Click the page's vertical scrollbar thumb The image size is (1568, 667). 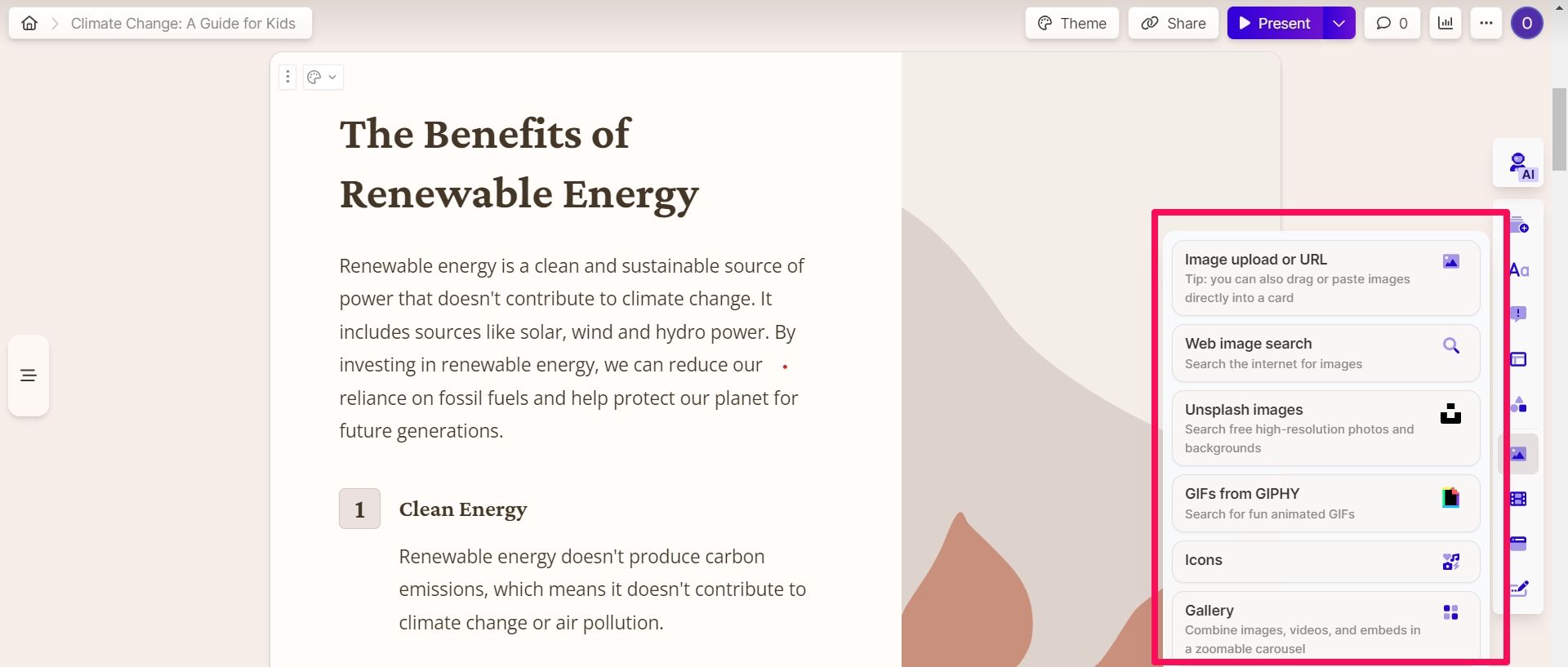(x=1559, y=129)
